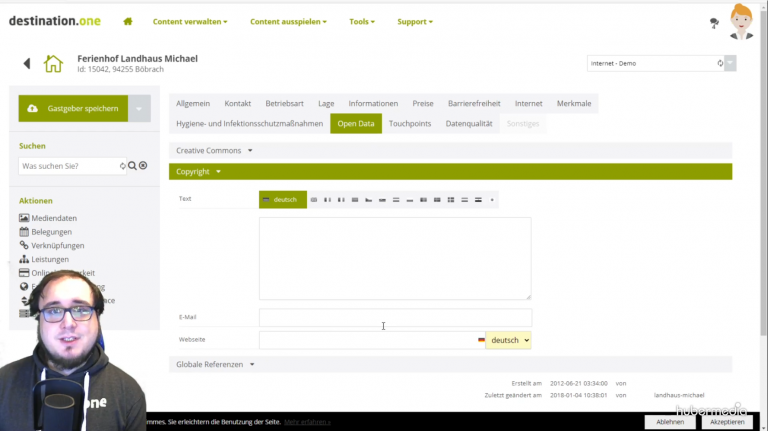The height and width of the screenshot is (431, 768).
Task: Click the Akzeptieren cookie button
Action: 727,422
